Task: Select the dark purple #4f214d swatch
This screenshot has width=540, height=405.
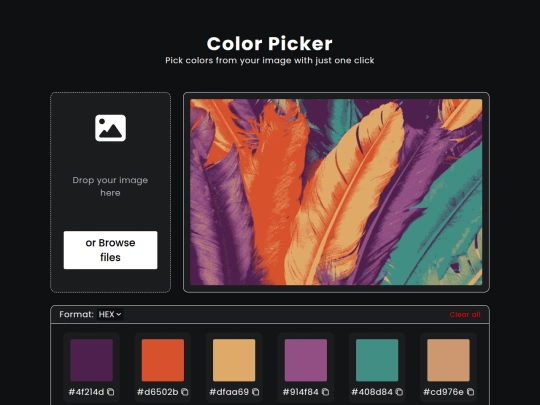Action: click(92, 360)
